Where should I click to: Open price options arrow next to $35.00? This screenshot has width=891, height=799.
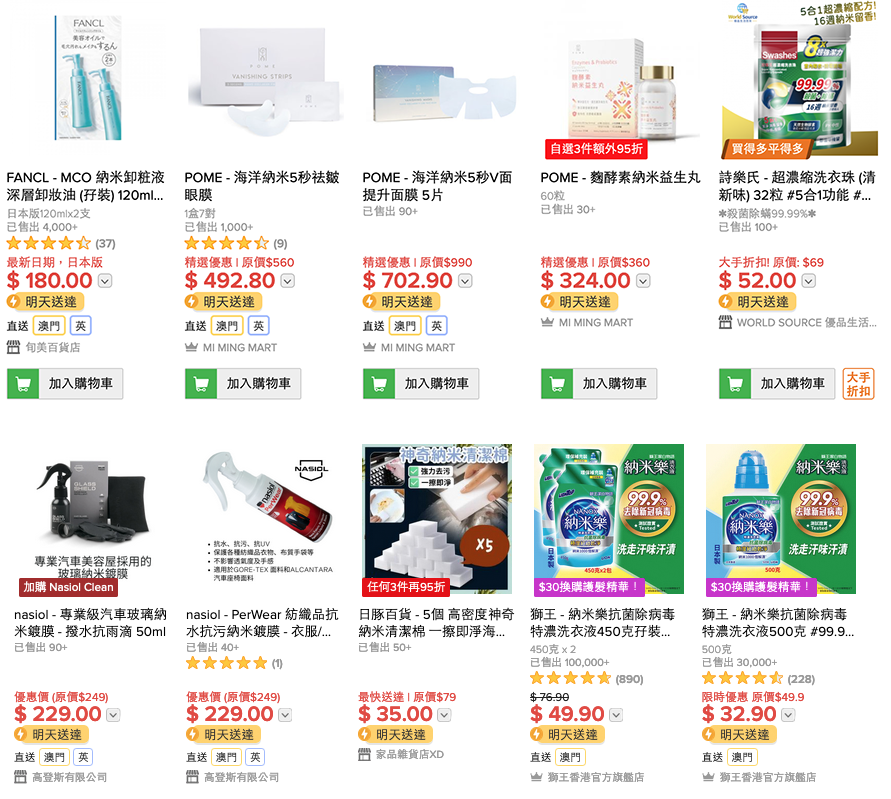pyautogui.click(x=444, y=715)
